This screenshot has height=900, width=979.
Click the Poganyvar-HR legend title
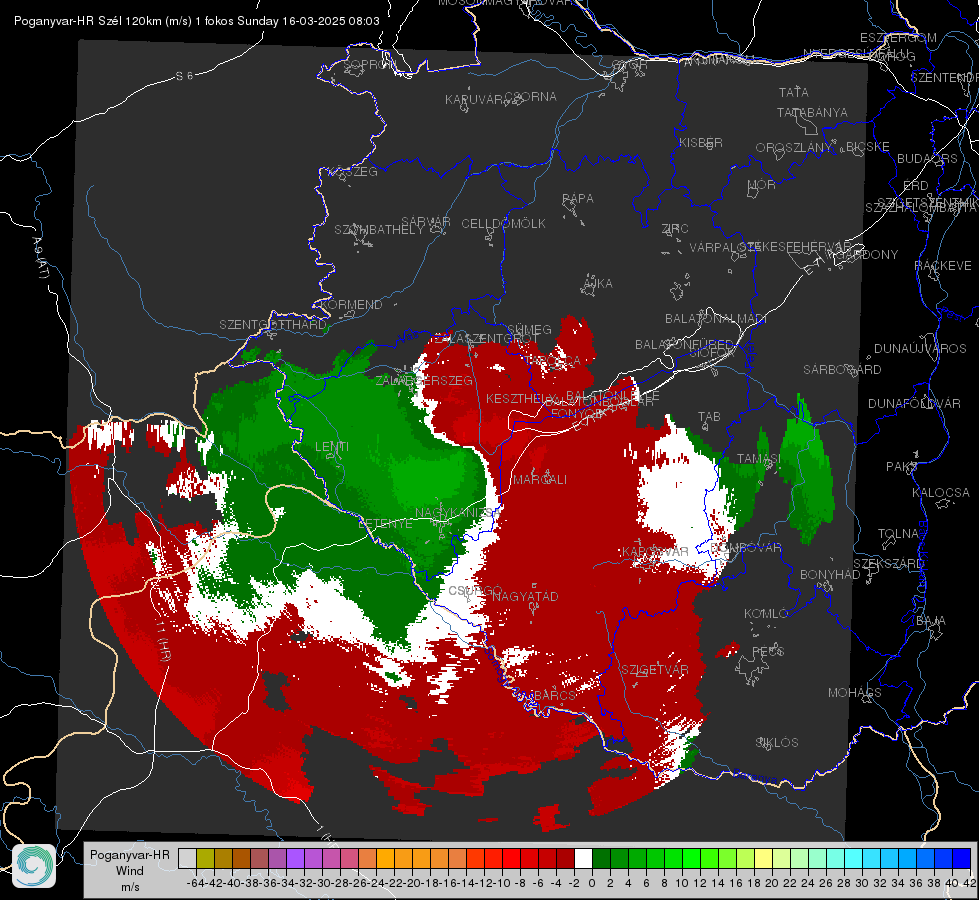coord(129,855)
